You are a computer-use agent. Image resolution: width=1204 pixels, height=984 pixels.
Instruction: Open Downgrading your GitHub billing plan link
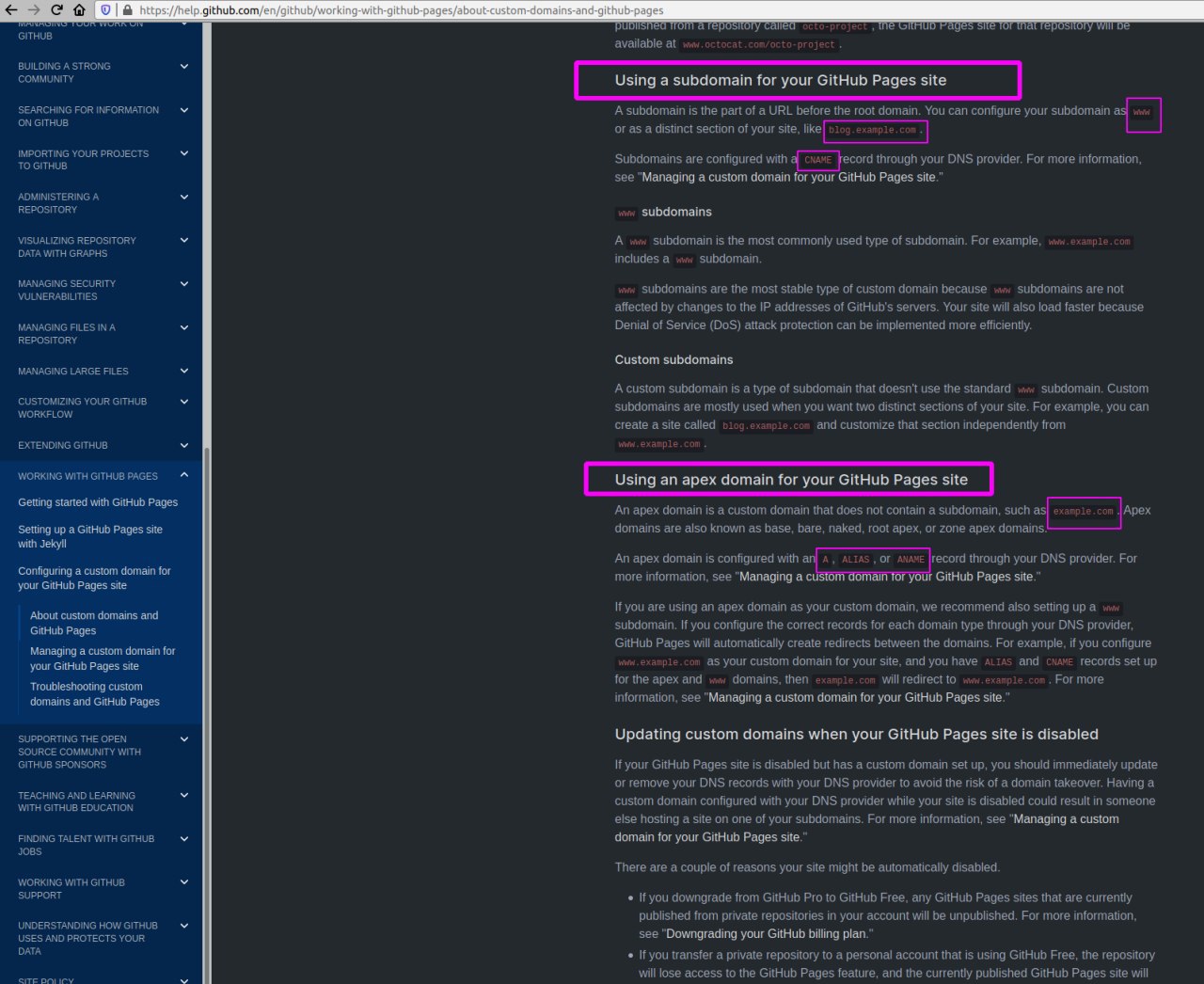[767, 934]
